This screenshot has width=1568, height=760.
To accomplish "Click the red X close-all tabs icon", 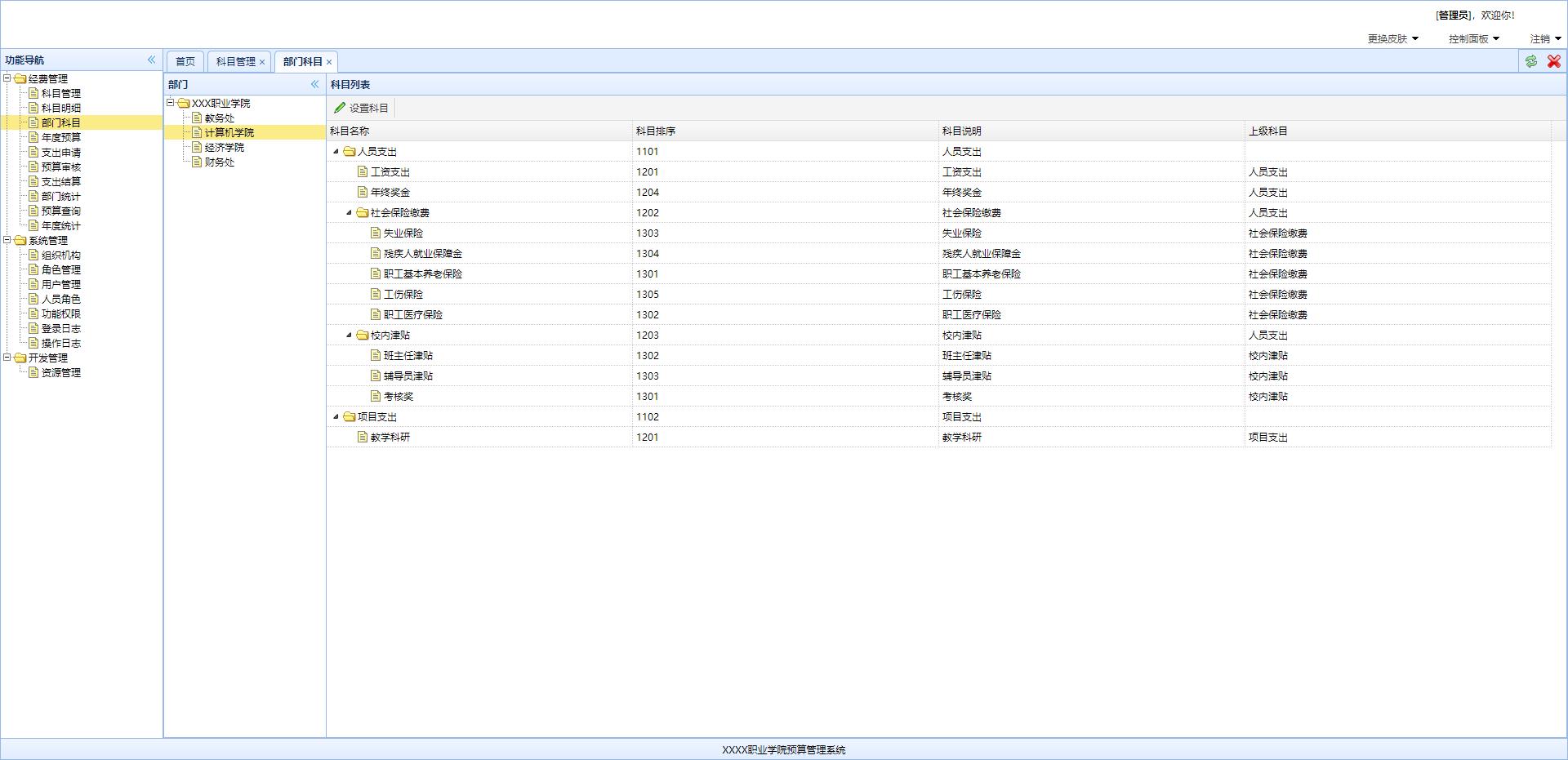I will 1553,61.
